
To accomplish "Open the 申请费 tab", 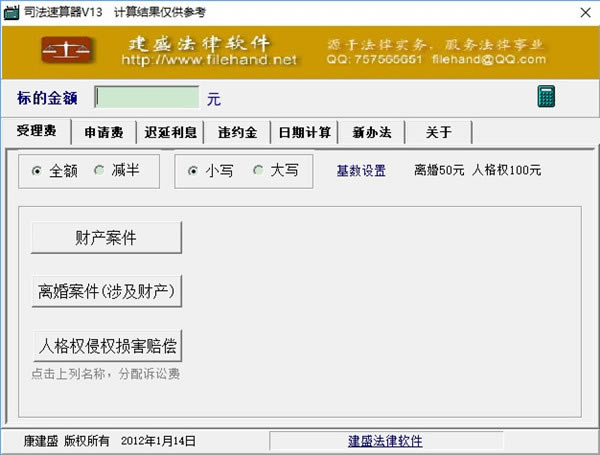I will (104, 132).
